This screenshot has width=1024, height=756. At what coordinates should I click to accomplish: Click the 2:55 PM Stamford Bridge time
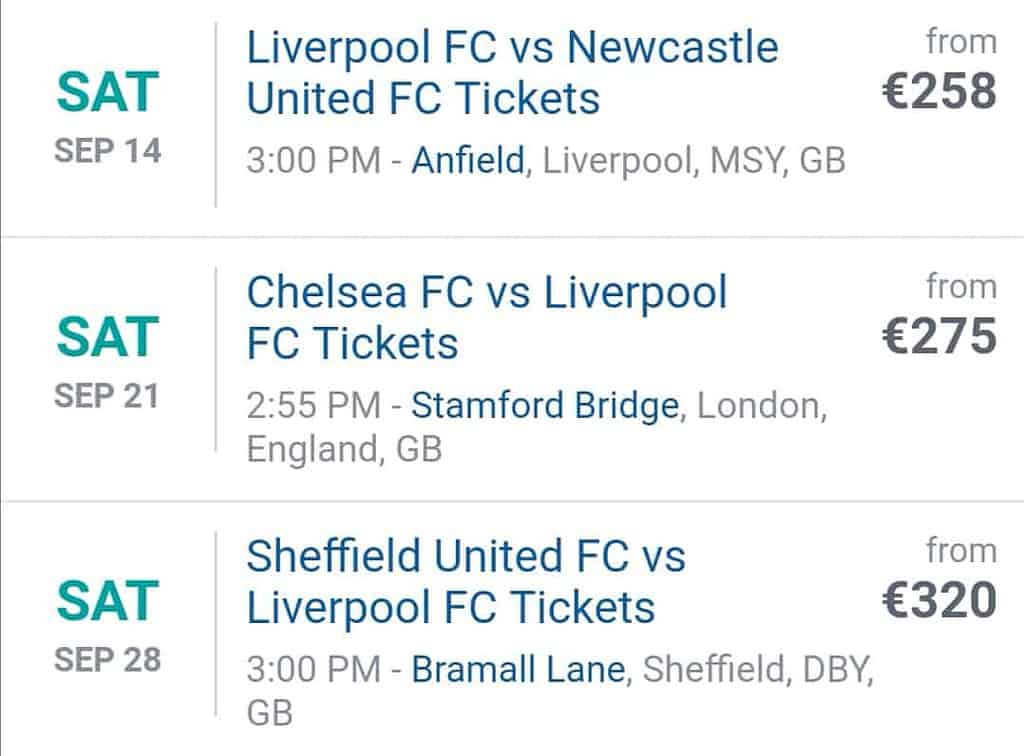coord(313,405)
